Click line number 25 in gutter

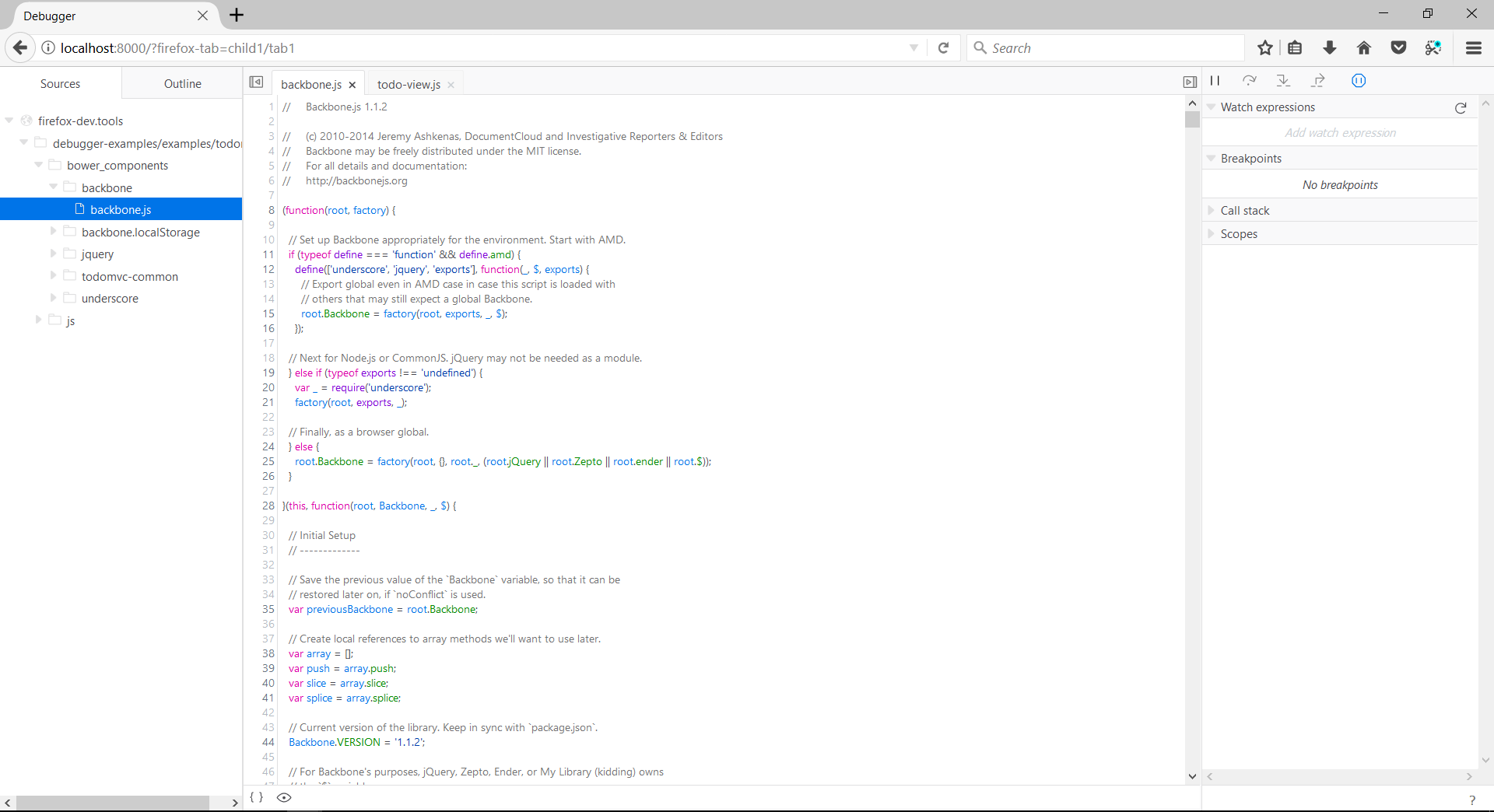[268, 461]
